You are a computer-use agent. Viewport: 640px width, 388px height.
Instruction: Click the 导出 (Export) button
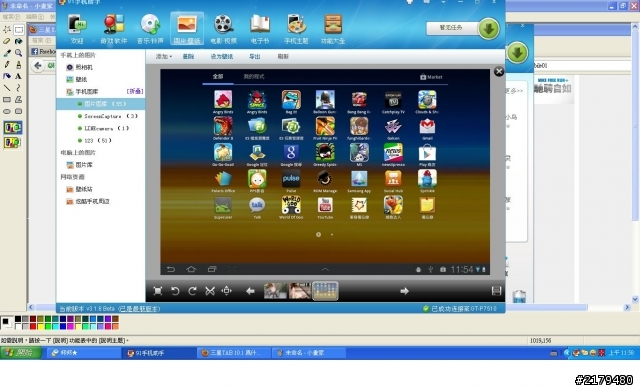[x=255, y=56]
